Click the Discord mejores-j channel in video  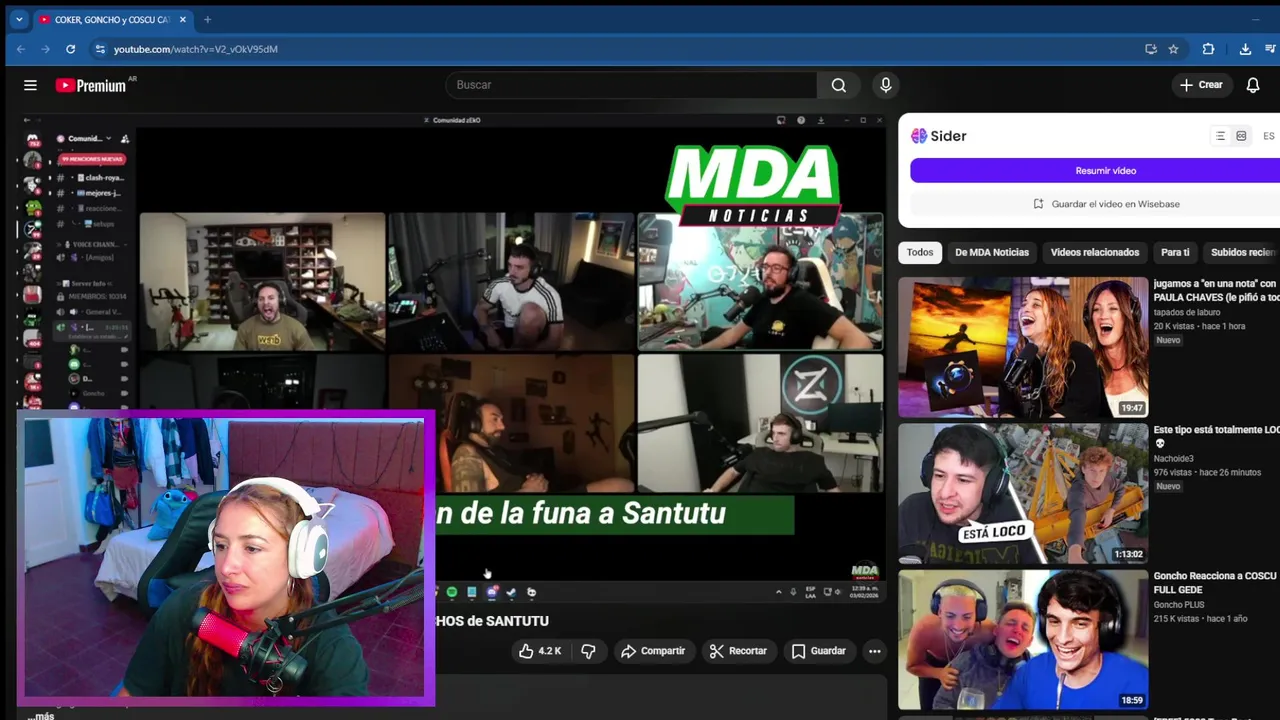tap(97, 193)
